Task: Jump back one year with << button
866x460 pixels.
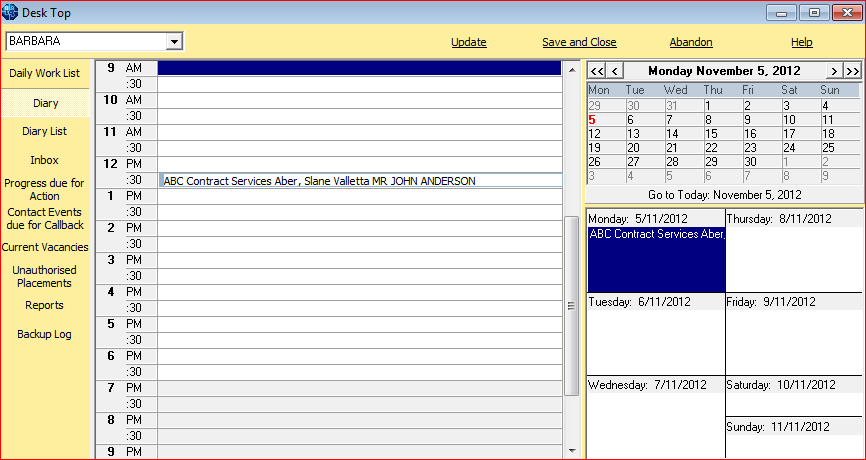Action: click(596, 71)
